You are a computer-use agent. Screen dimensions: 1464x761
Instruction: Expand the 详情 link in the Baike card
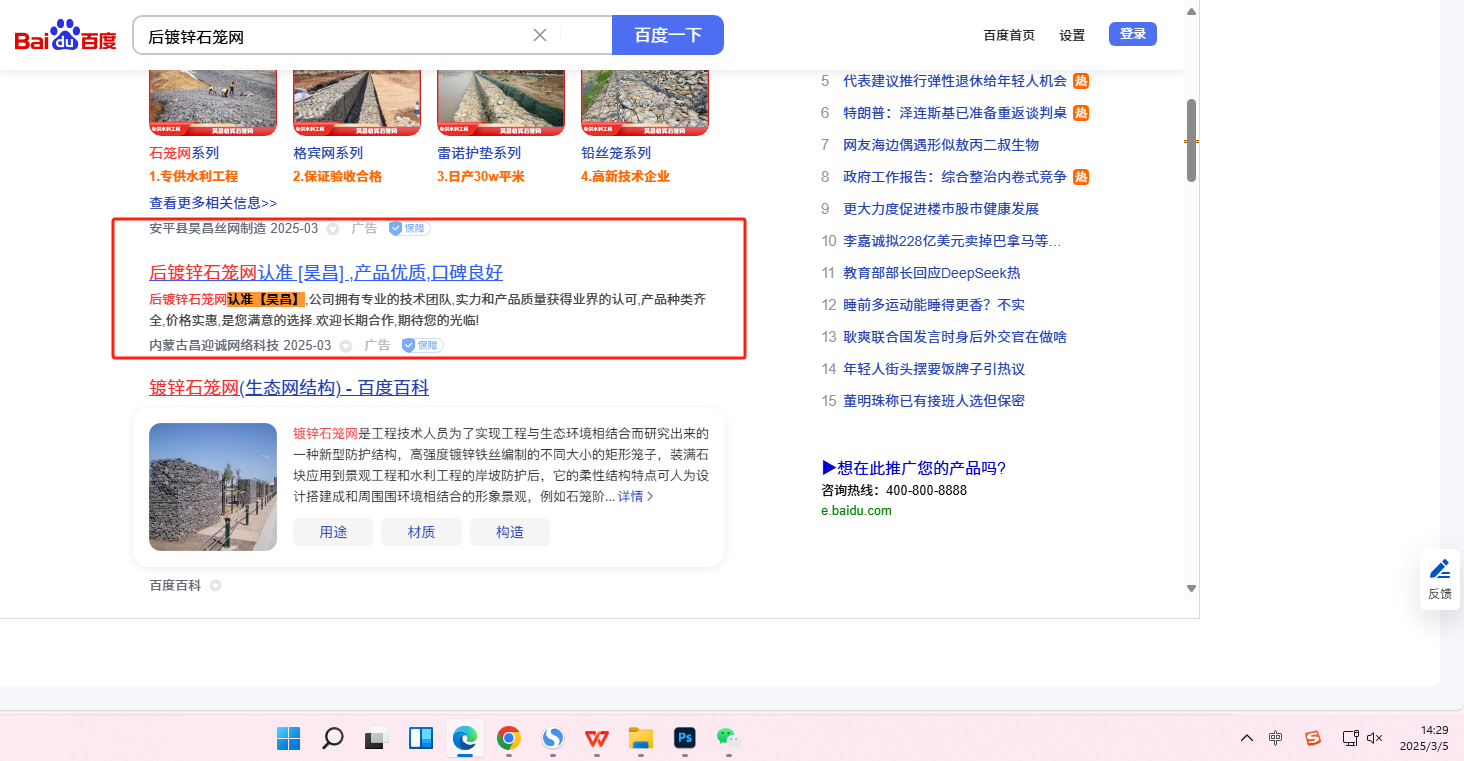pyautogui.click(x=636, y=496)
